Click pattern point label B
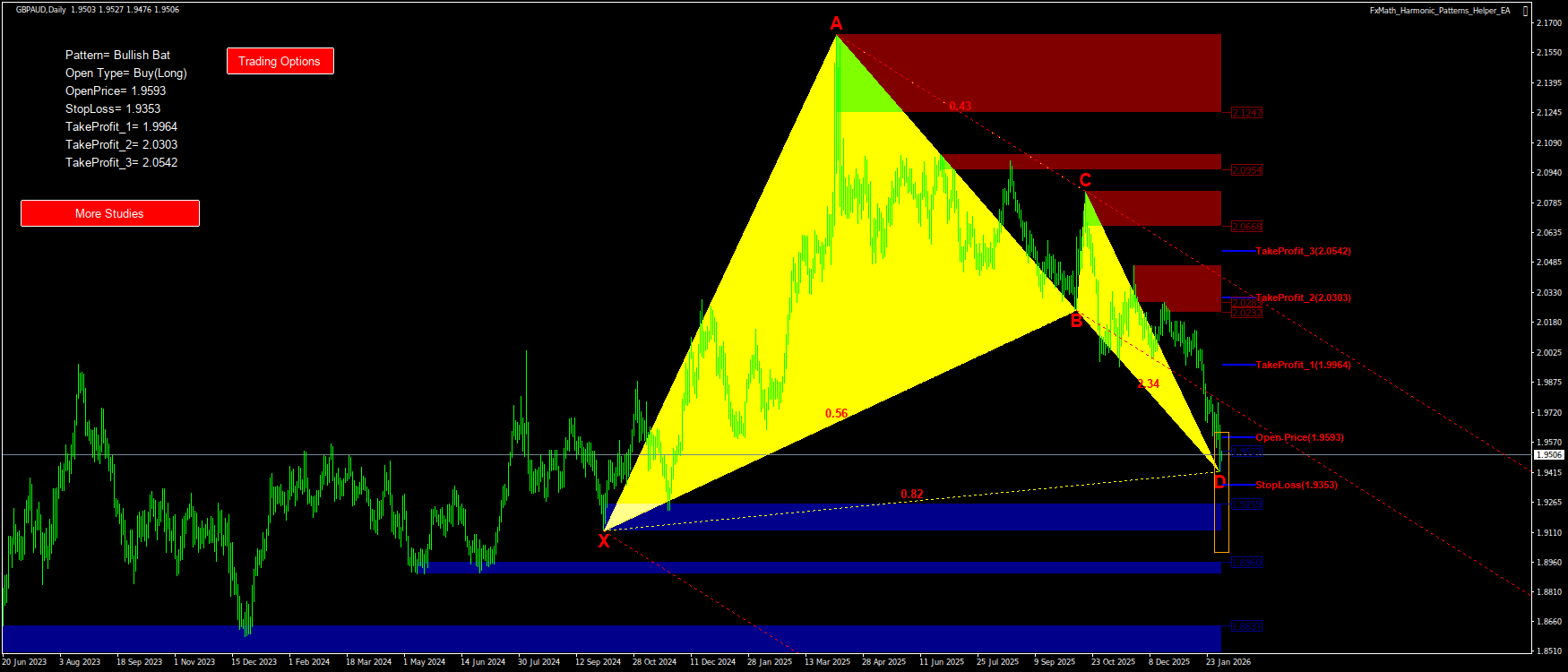 (1076, 322)
